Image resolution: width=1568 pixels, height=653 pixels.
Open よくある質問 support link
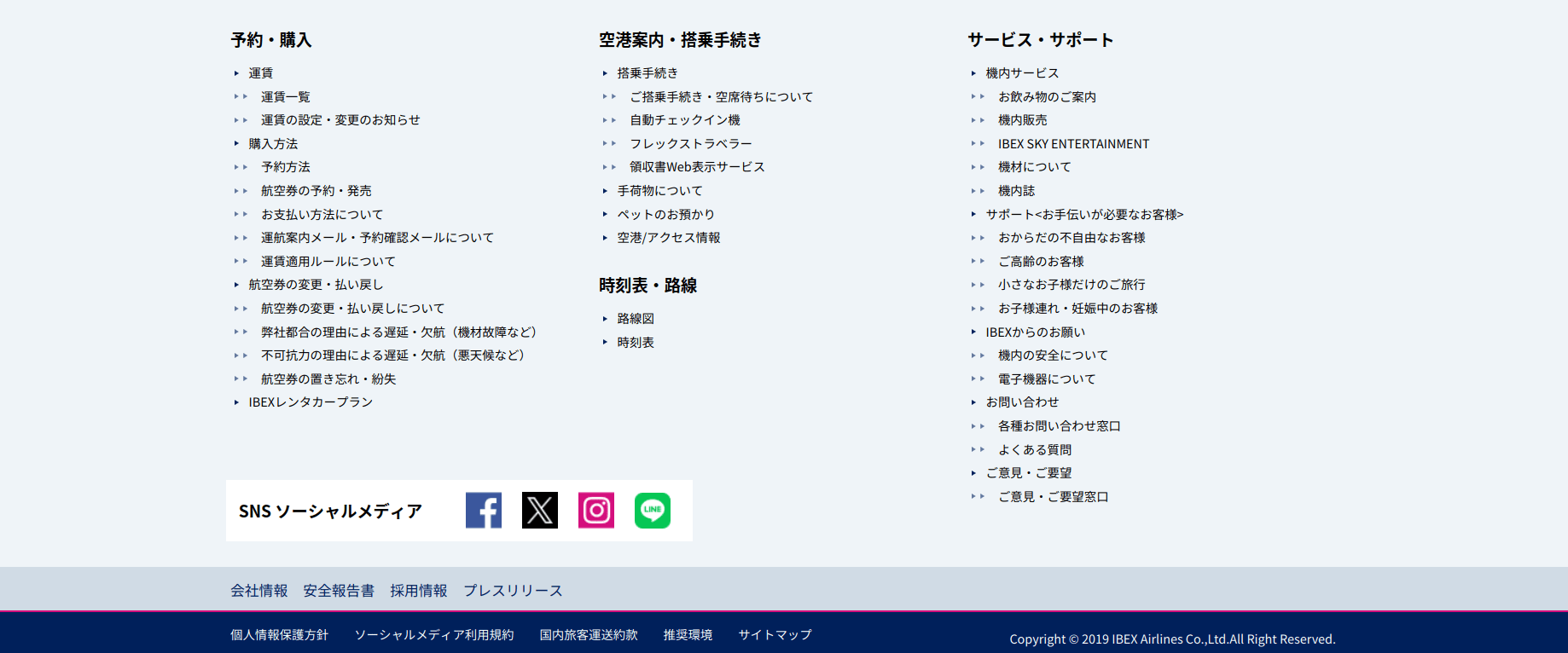(x=1035, y=450)
